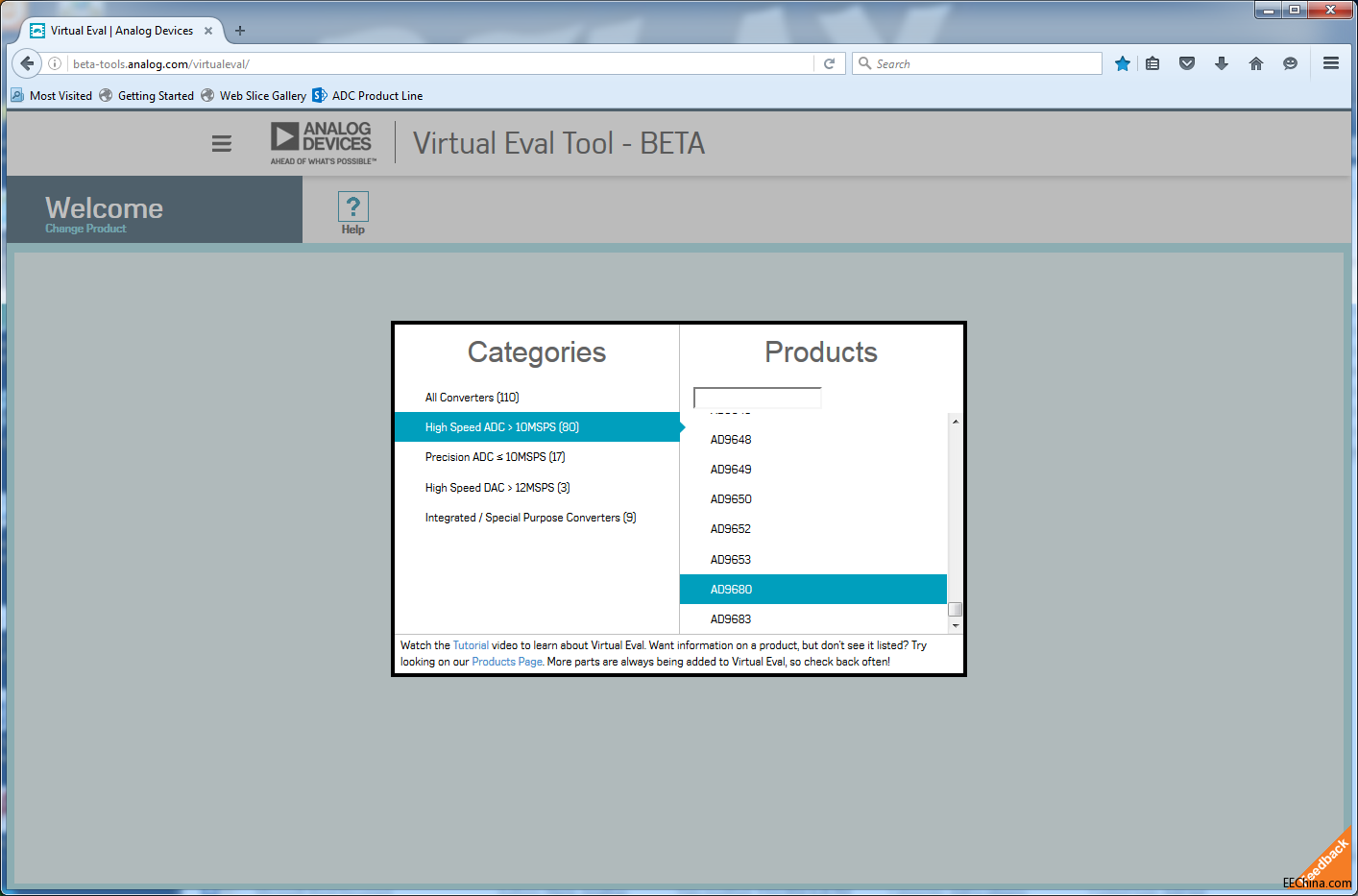Image resolution: width=1358 pixels, height=896 pixels.
Task: Click the product filter text box
Action: point(758,398)
